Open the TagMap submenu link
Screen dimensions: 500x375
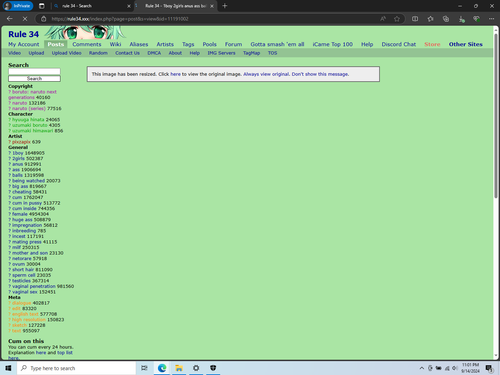[x=251, y=53]
